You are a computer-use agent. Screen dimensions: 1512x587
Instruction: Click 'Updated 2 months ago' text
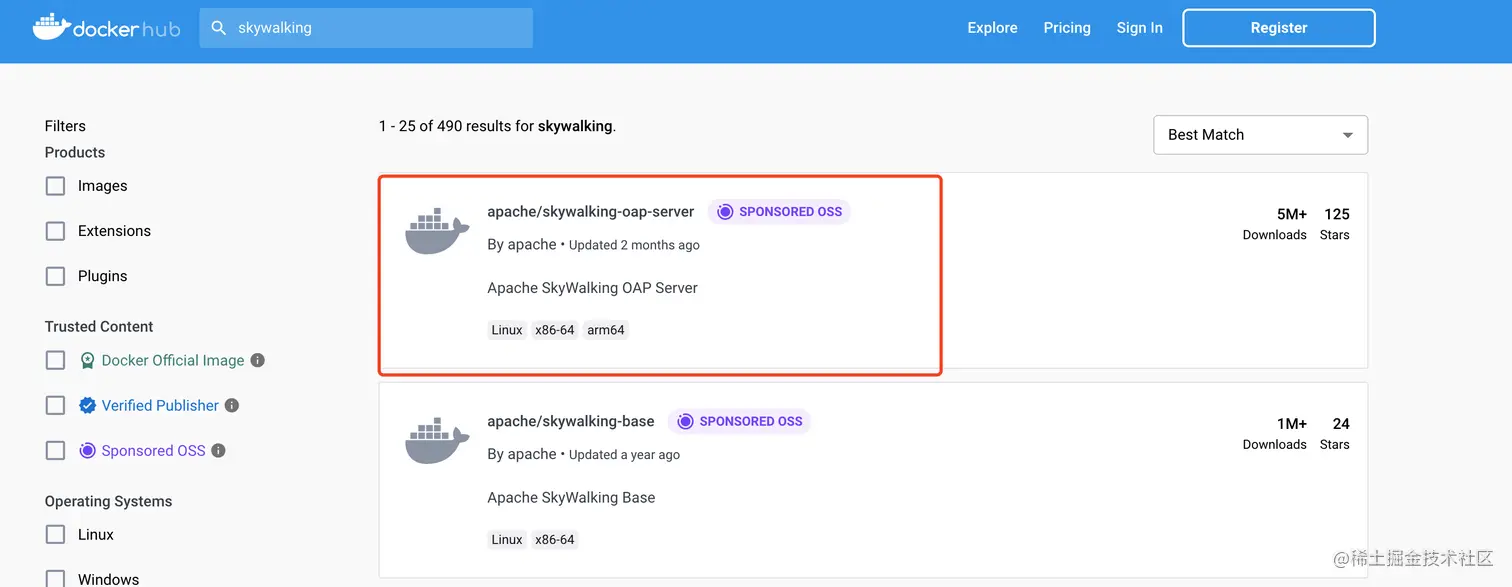[x=634, y=245]
